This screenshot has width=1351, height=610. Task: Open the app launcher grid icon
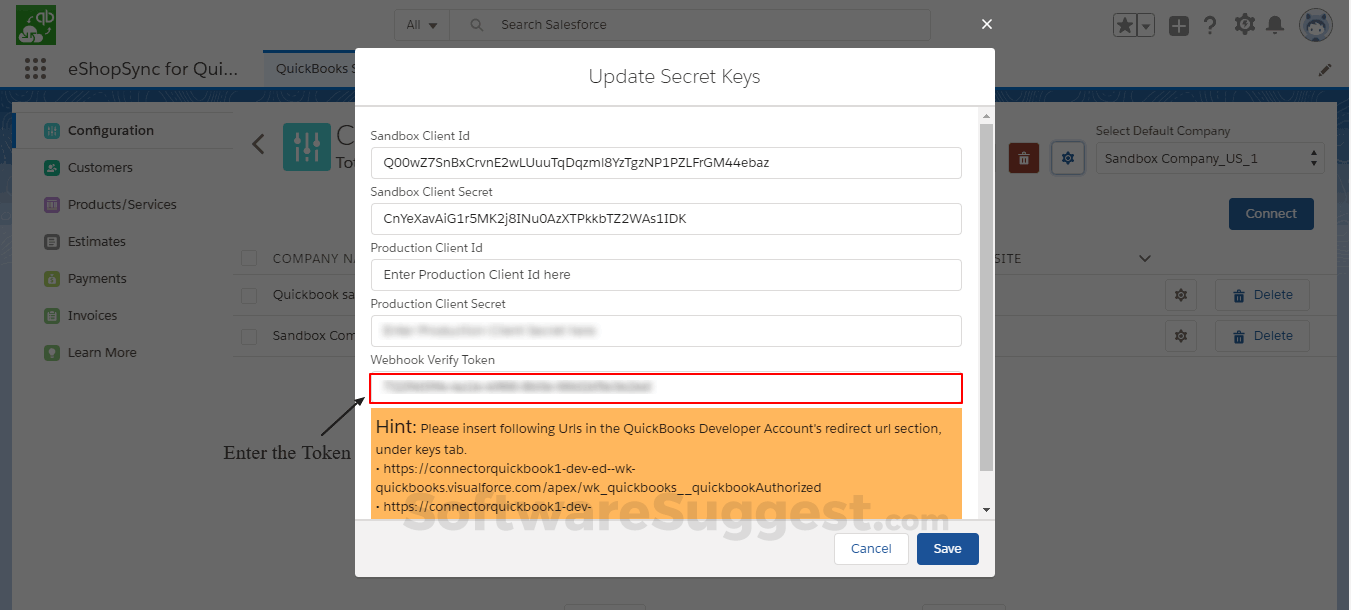[35, 69]
